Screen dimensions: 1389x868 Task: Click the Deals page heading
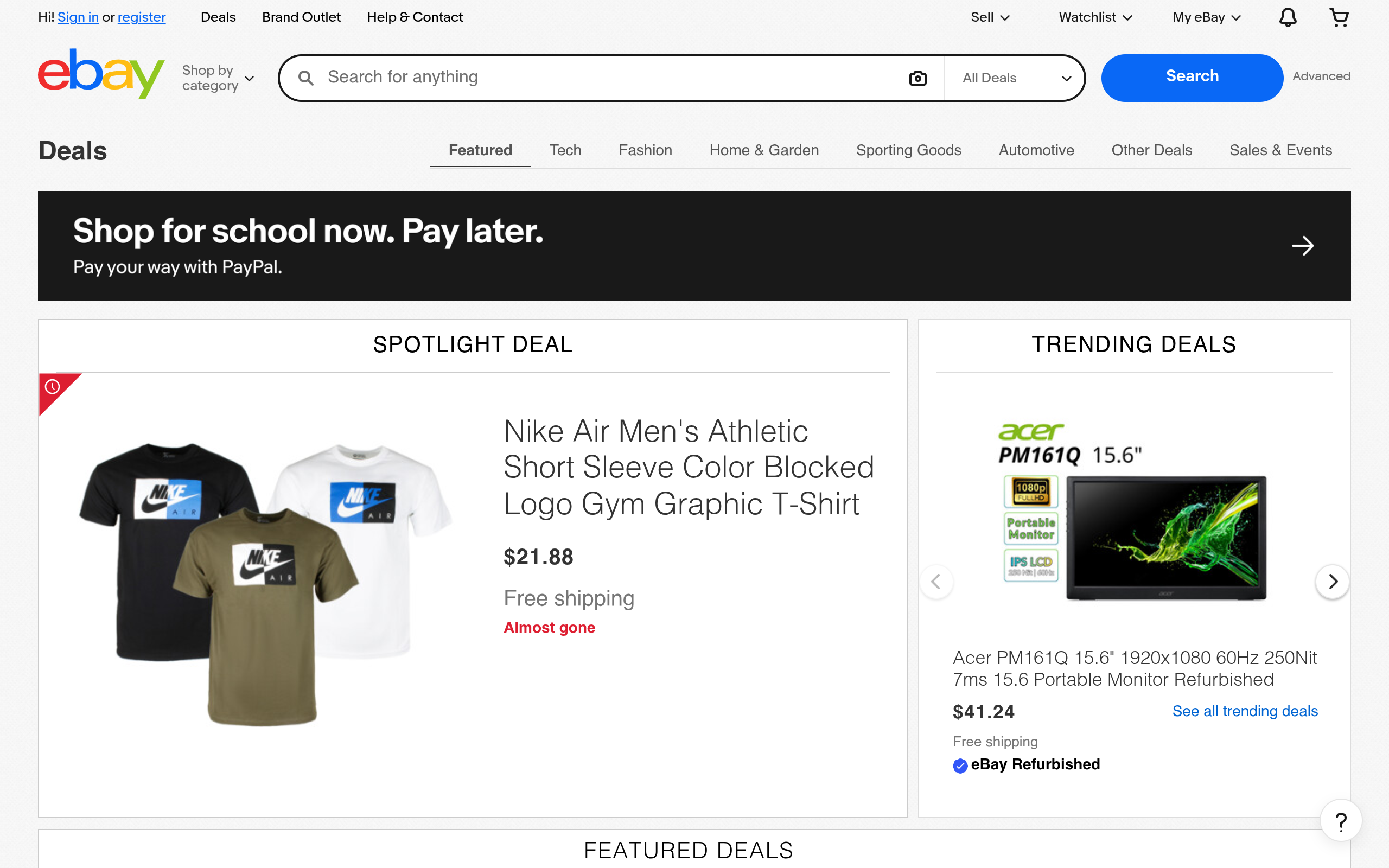(x=73, y=151)
